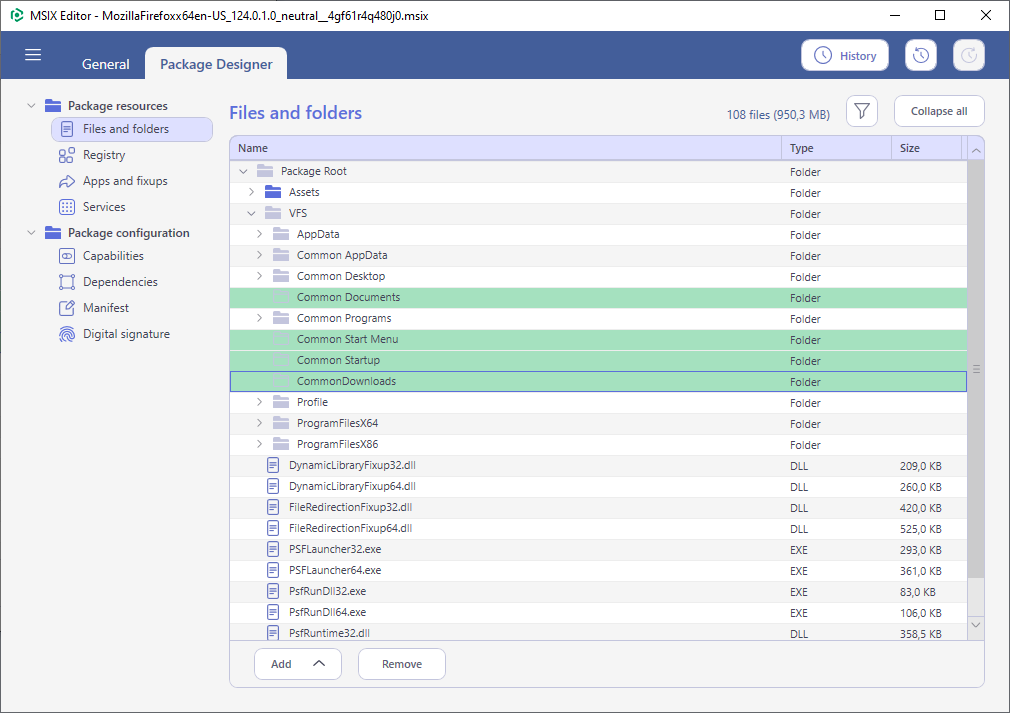Click the Dependencies icon
The width and height of the screenshot is (1010, 713).
[x=66, y=282]
